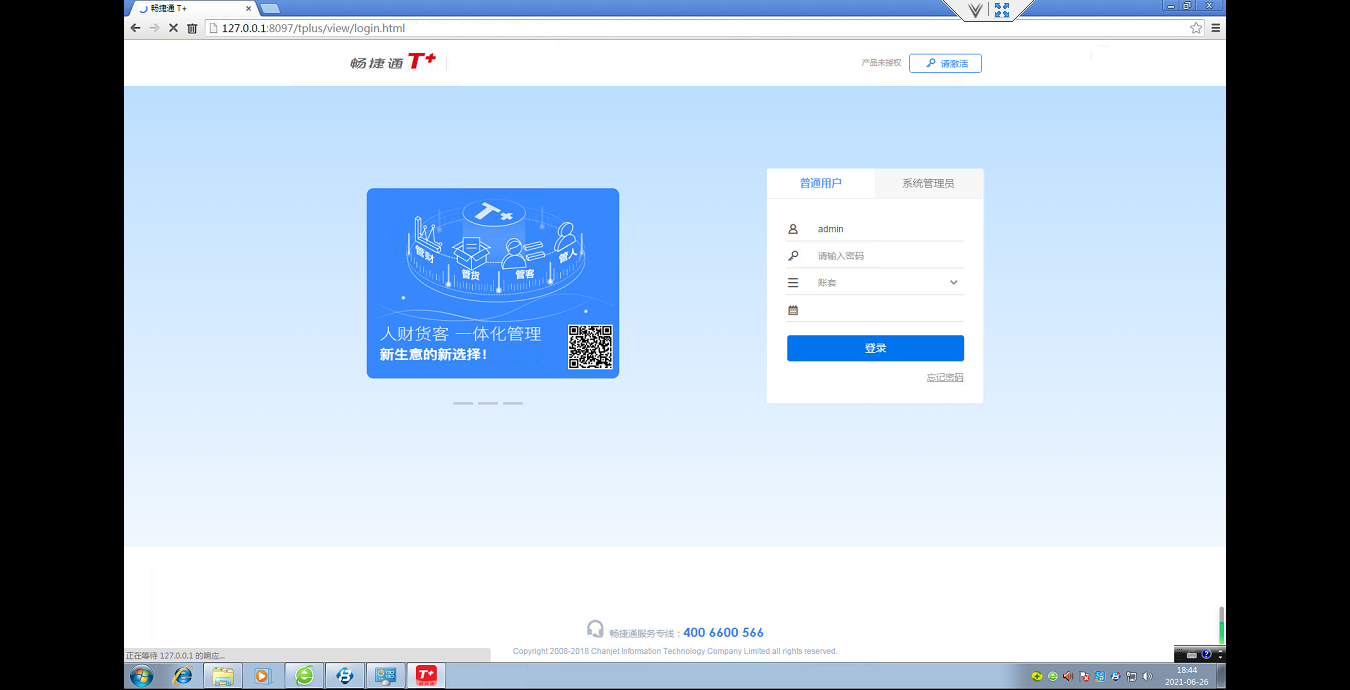Image resolution: width=1350 pixels, height=690 pixels.
Task: Launch Internet Explorer from the taskbar
Action: pyautogui.click(x=183, y=676)
